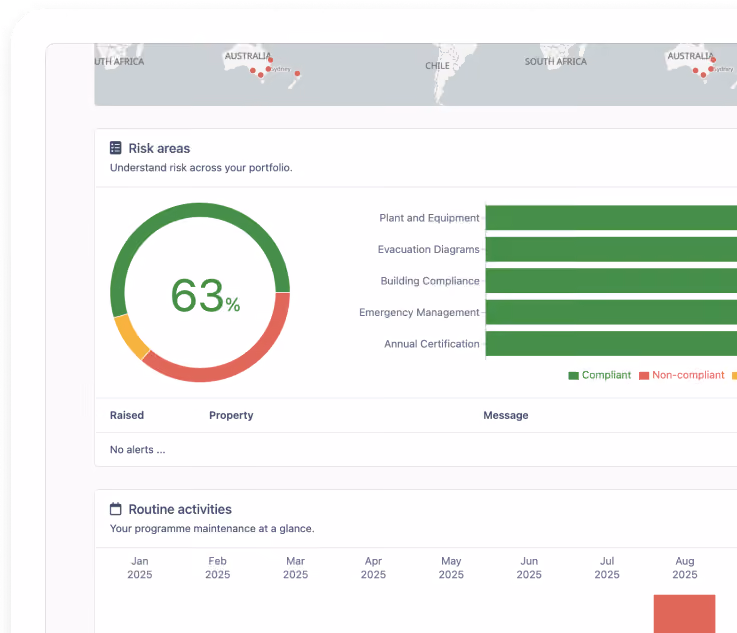
Task: Select the Jan 2025 timeline column
Action: pos(140,568)
